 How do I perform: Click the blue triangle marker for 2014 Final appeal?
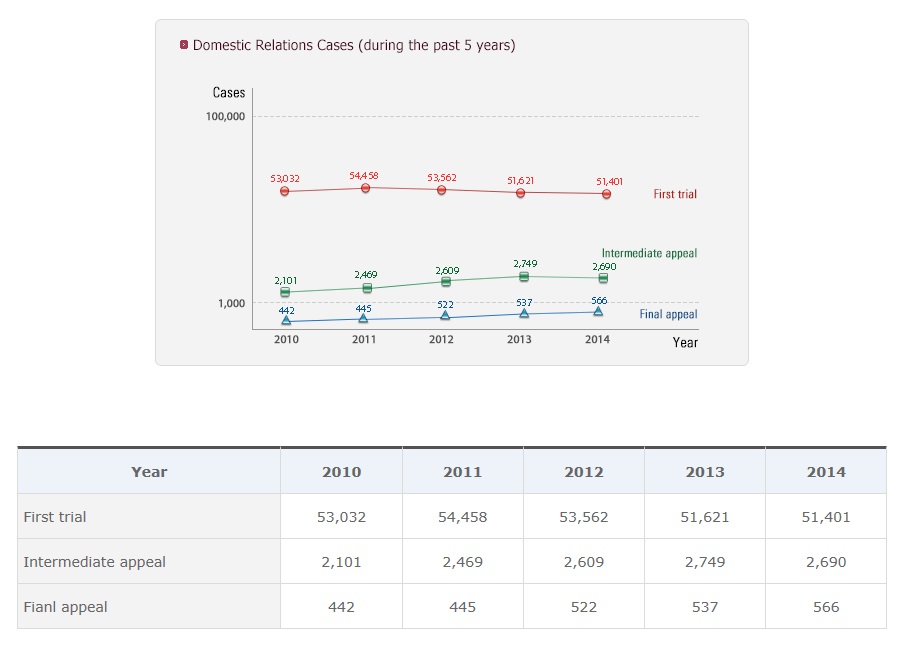pos(598,311)
